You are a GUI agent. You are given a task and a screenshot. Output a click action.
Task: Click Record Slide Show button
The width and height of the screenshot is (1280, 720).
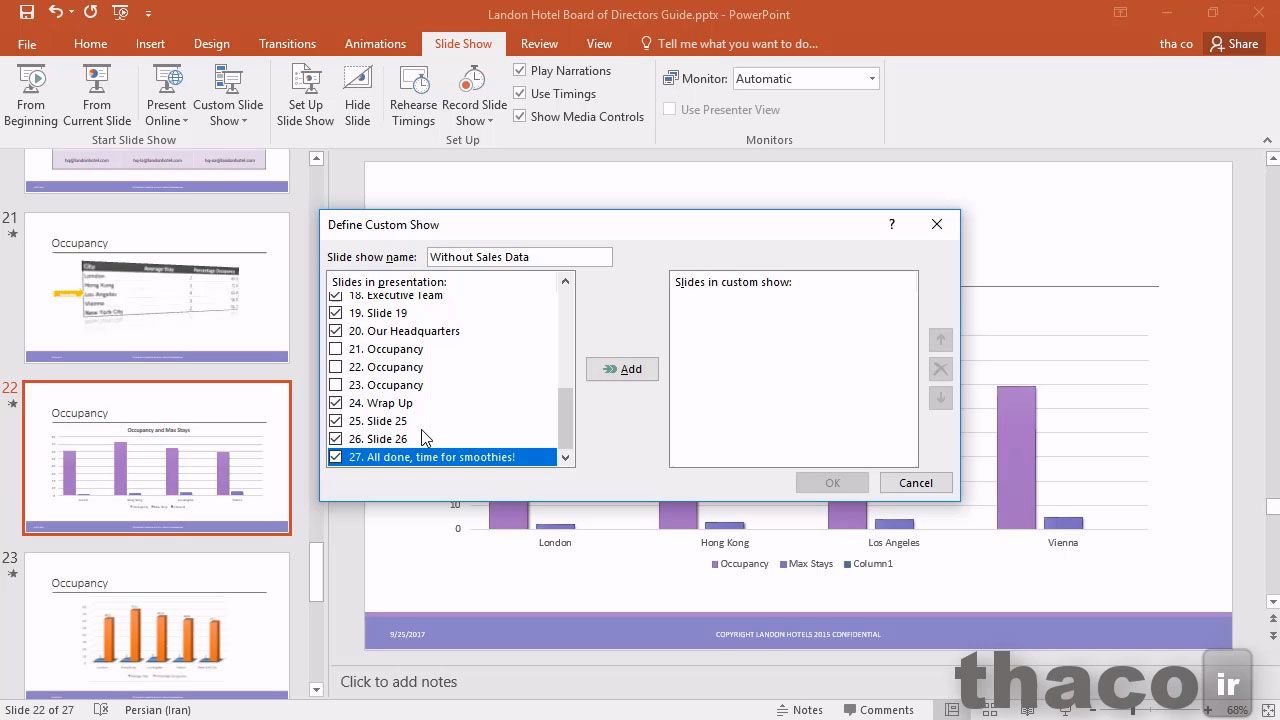474,96
